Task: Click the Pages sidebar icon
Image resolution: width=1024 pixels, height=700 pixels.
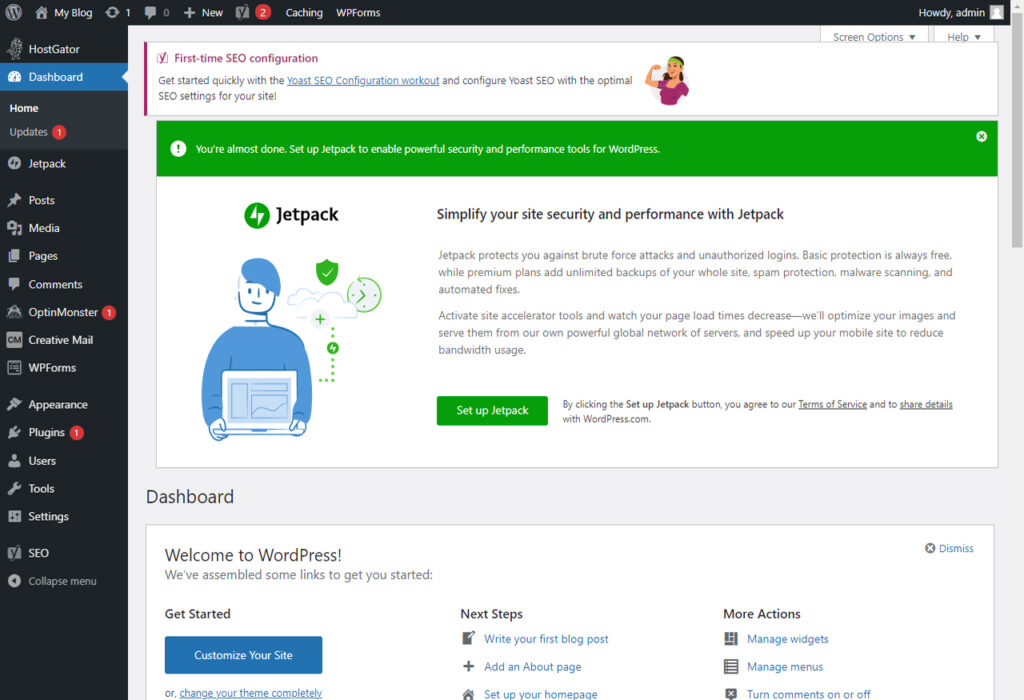Action: pyautogui.click(x=14, y=256)
